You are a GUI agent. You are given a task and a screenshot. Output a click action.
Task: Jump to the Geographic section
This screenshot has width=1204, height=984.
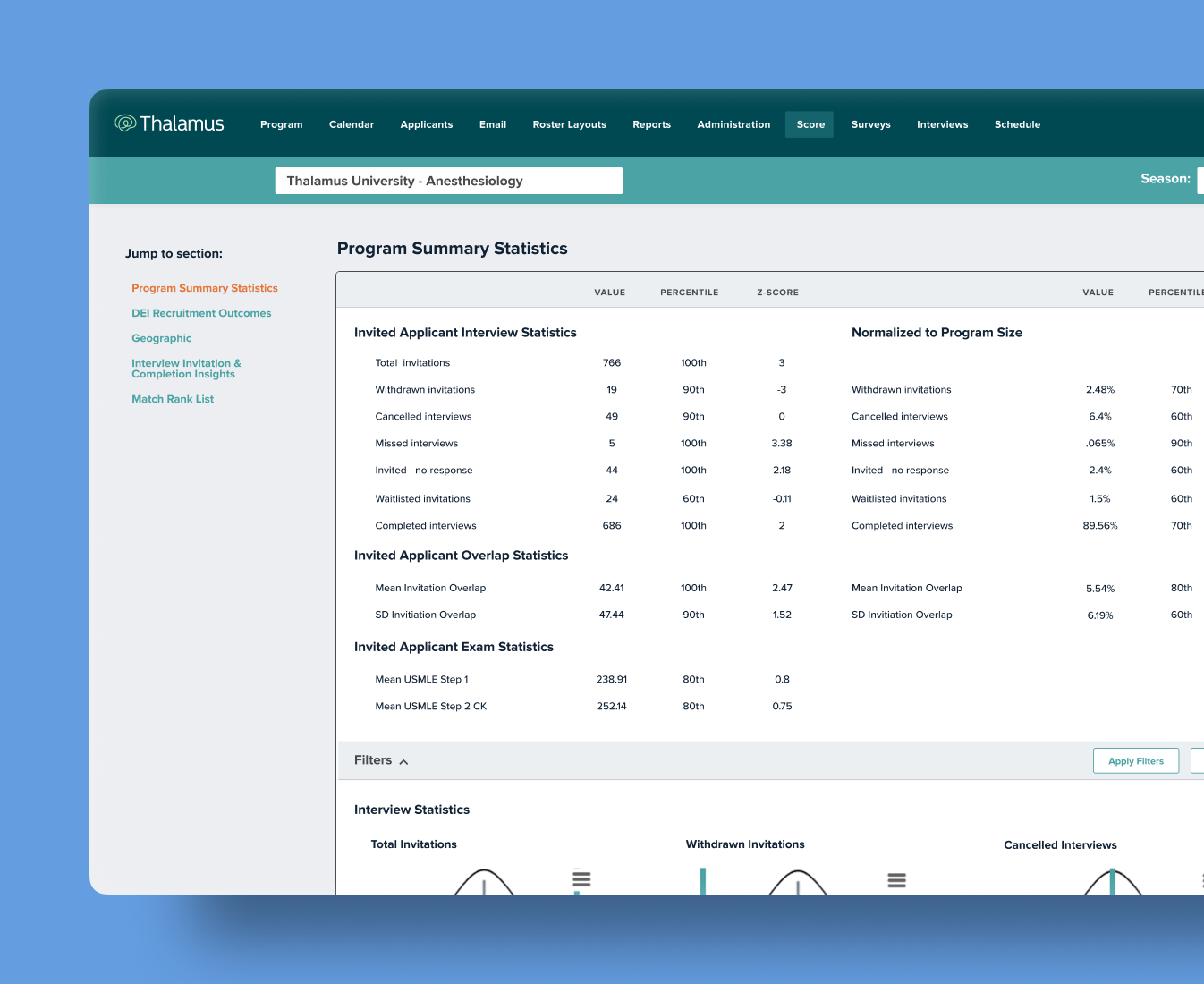click(x=161, y=338)
